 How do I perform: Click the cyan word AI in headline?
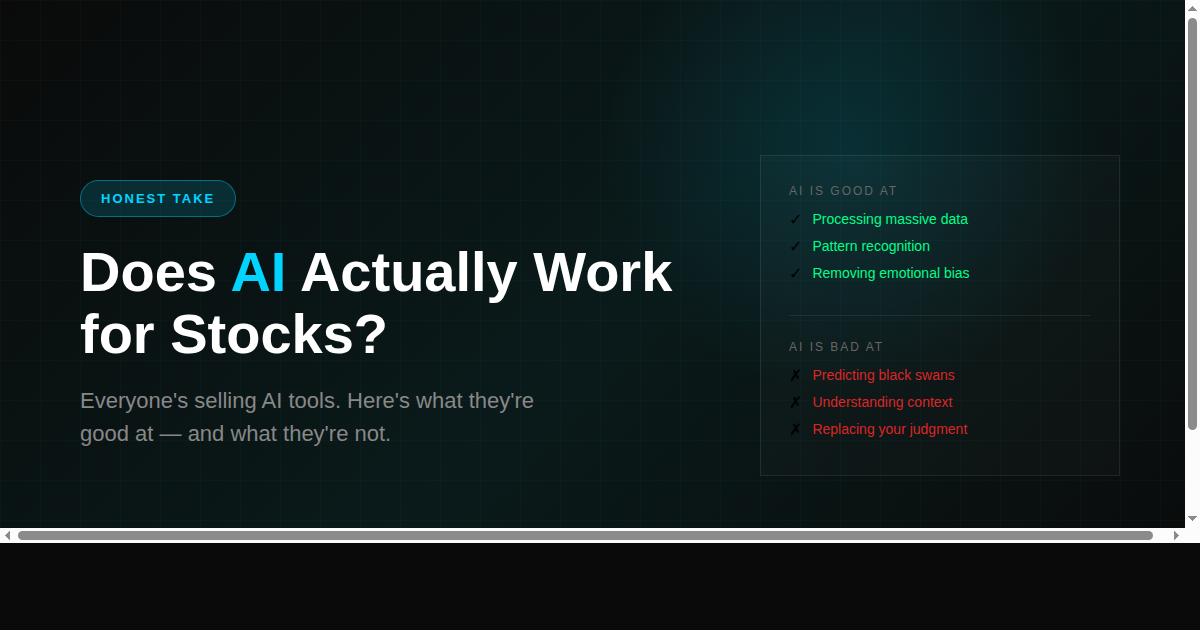pos(258,272)
